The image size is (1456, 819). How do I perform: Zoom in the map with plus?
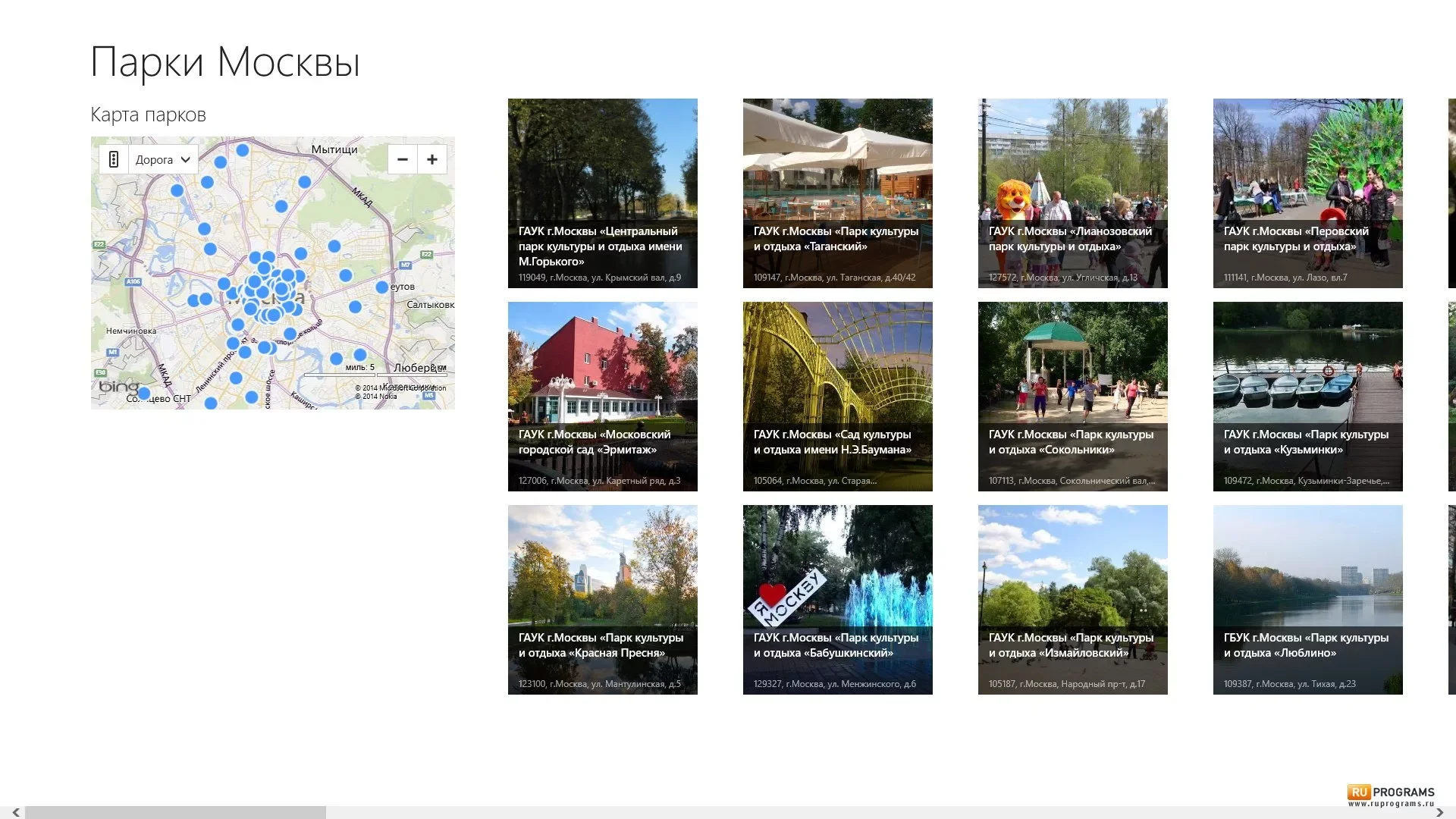click(432, 159)
